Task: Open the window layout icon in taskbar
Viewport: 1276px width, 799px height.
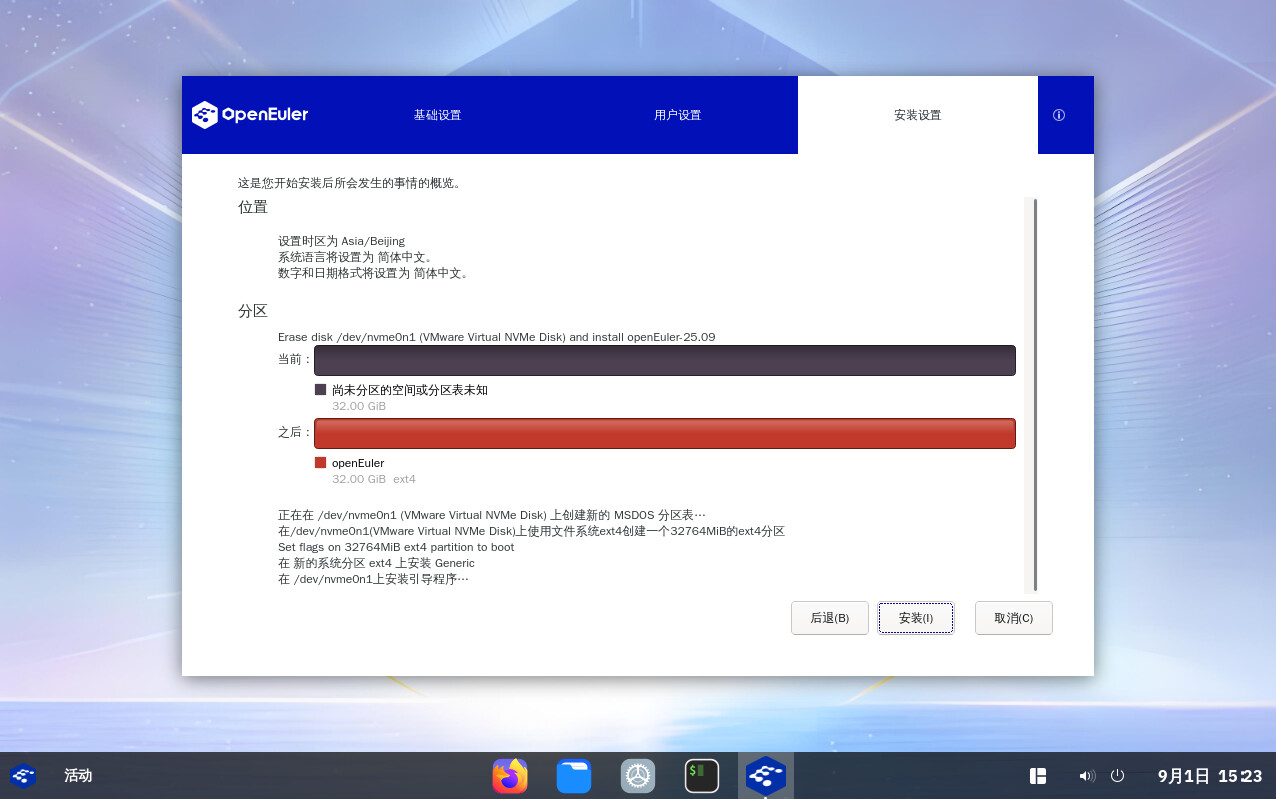Action: (x=1038, y=776)
